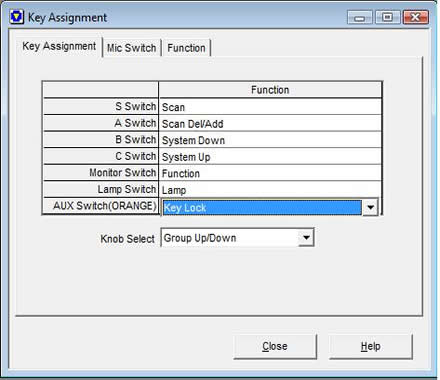
Task: Open the Function tab
Action: 186,48
